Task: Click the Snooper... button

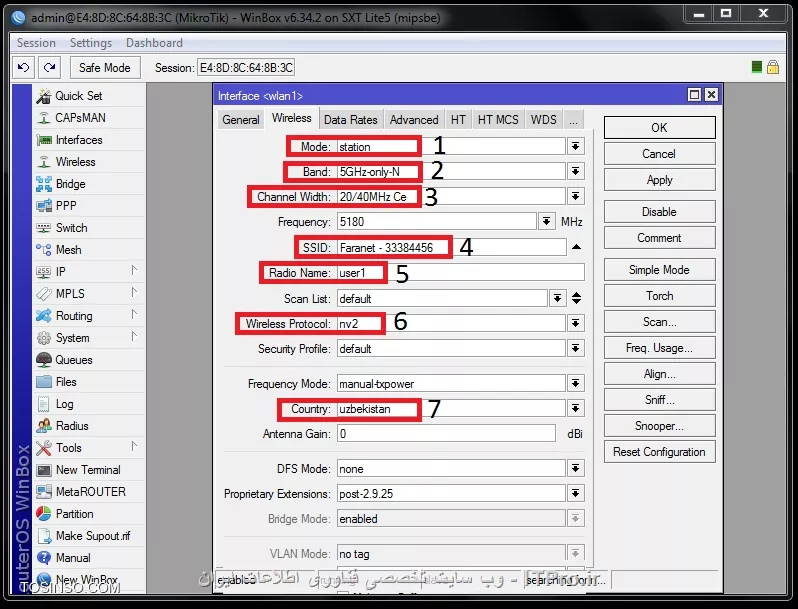Action: coord(660,426)
